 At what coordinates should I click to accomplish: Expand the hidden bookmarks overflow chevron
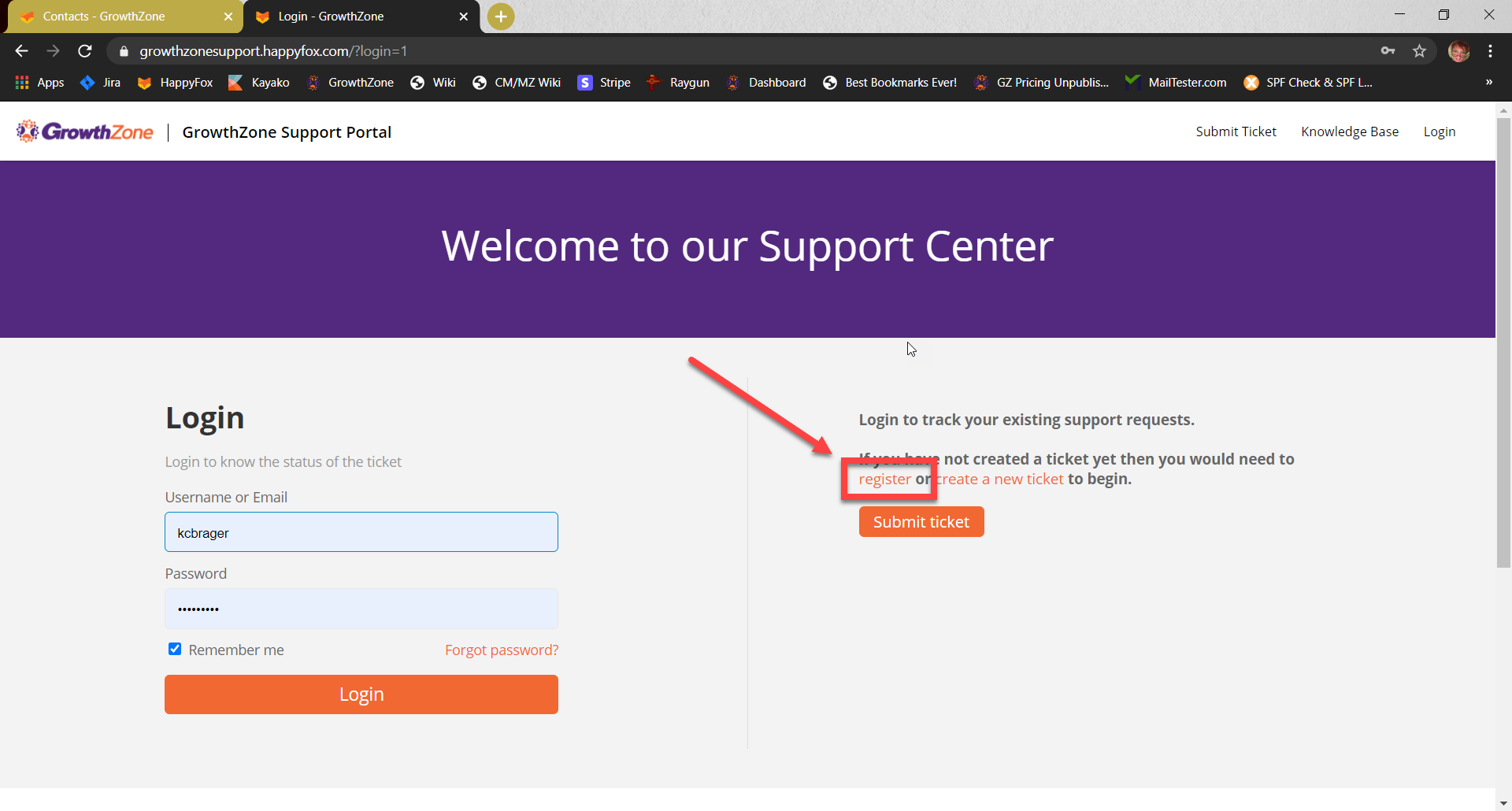click(1488, 83)
